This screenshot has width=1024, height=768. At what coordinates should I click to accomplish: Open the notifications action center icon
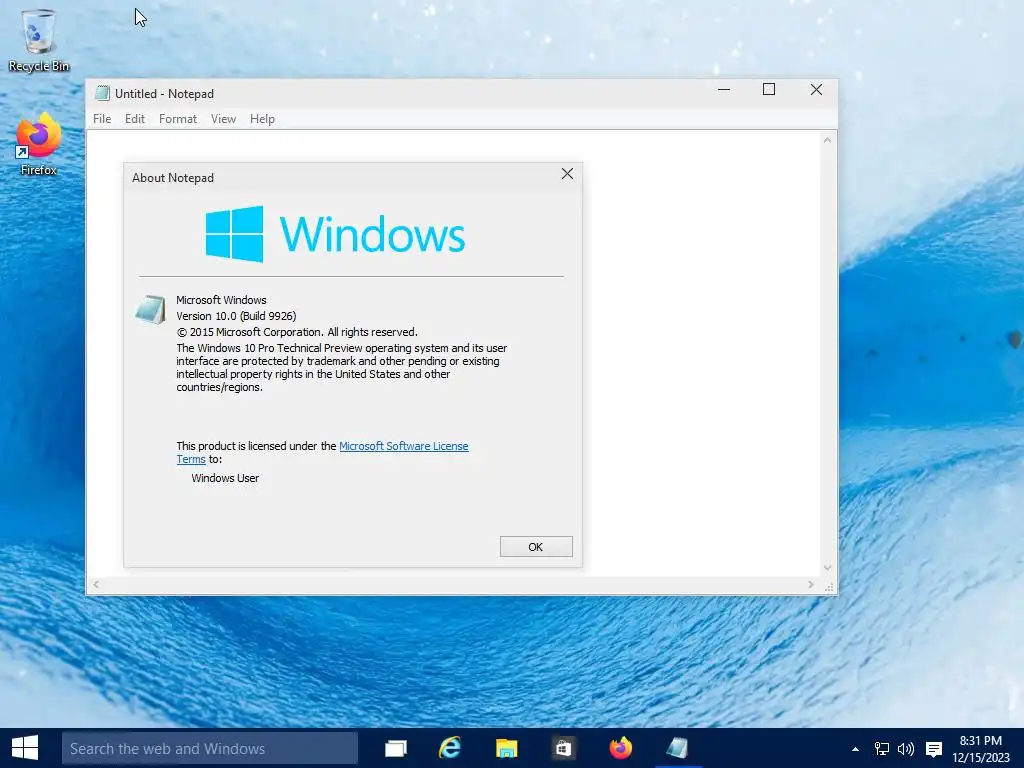[x=934, y=749]
